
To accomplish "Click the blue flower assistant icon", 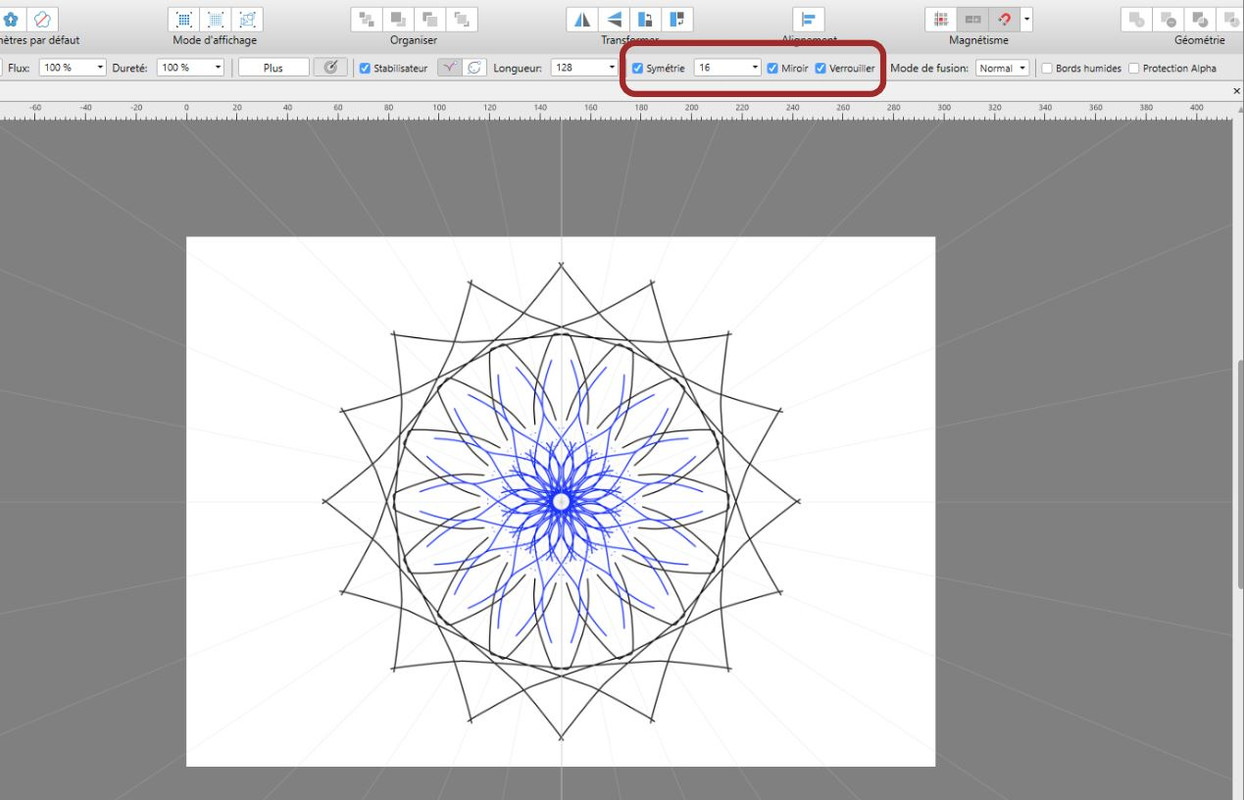I will pyautogui.click(x=11, y=19).
